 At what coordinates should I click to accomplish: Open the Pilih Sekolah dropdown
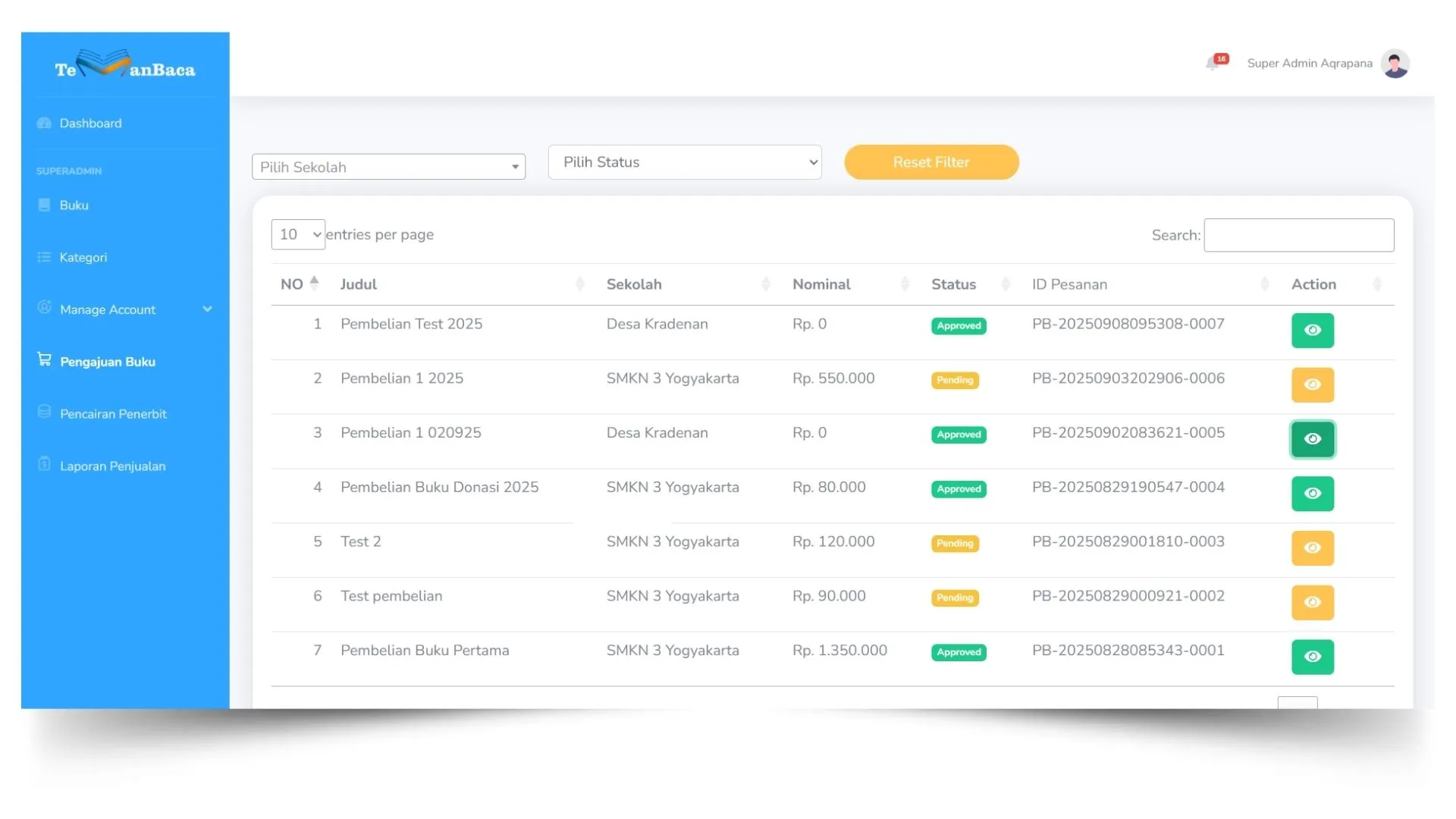coord(388,167)
